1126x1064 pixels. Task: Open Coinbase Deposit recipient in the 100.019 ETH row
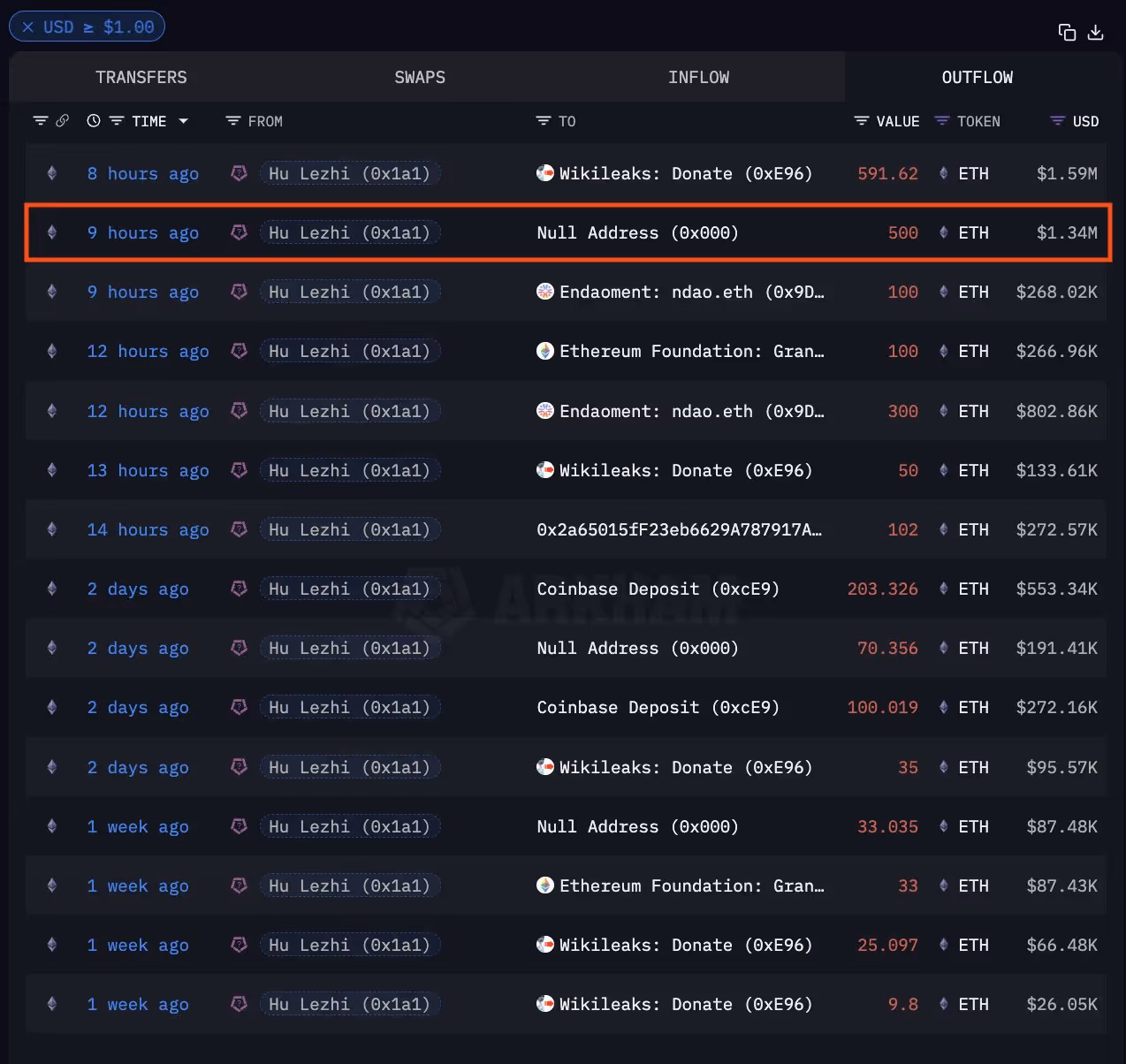[x=658, y=708]
